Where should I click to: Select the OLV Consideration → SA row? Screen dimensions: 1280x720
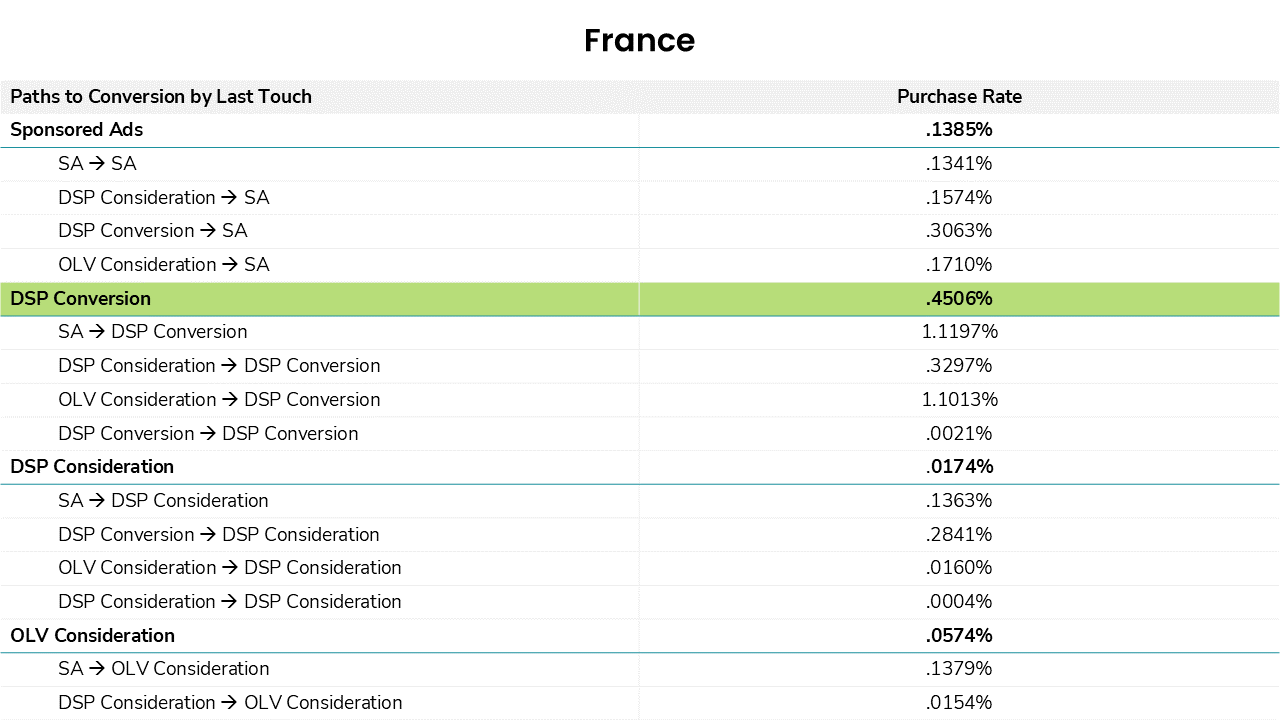[640, 265]
